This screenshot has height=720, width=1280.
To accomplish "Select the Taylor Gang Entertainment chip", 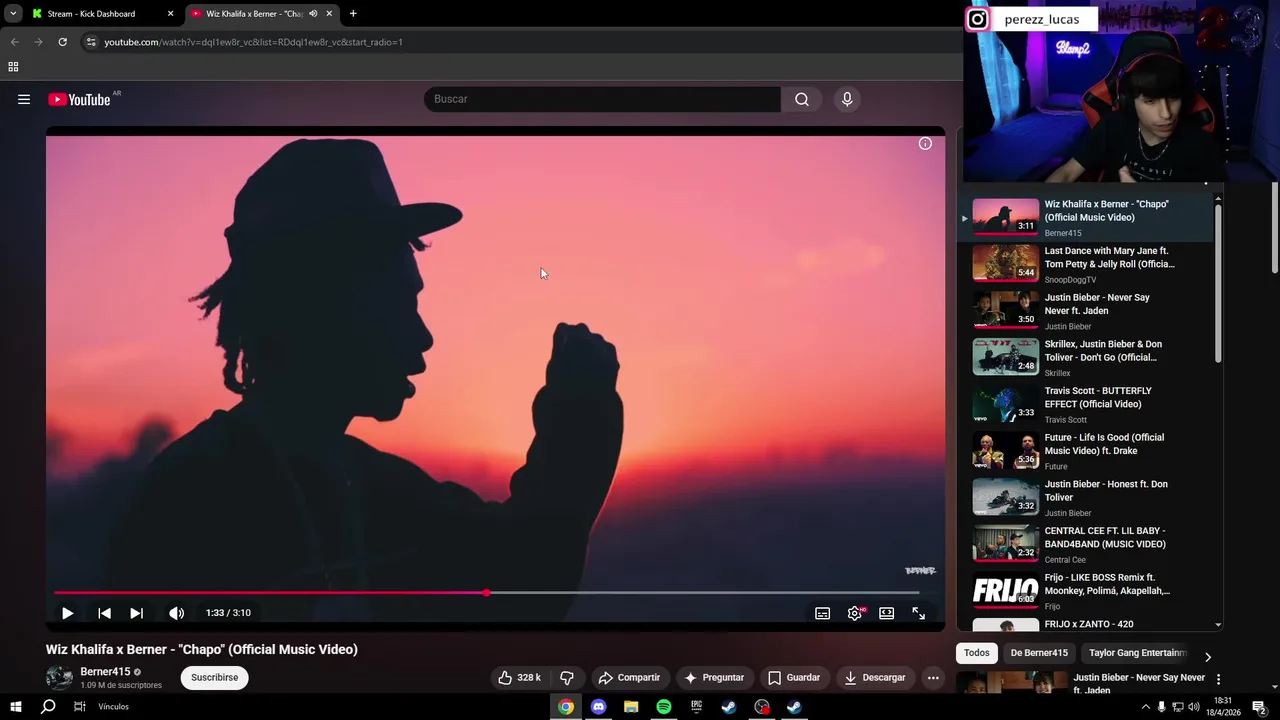I will coord(1137,653).
